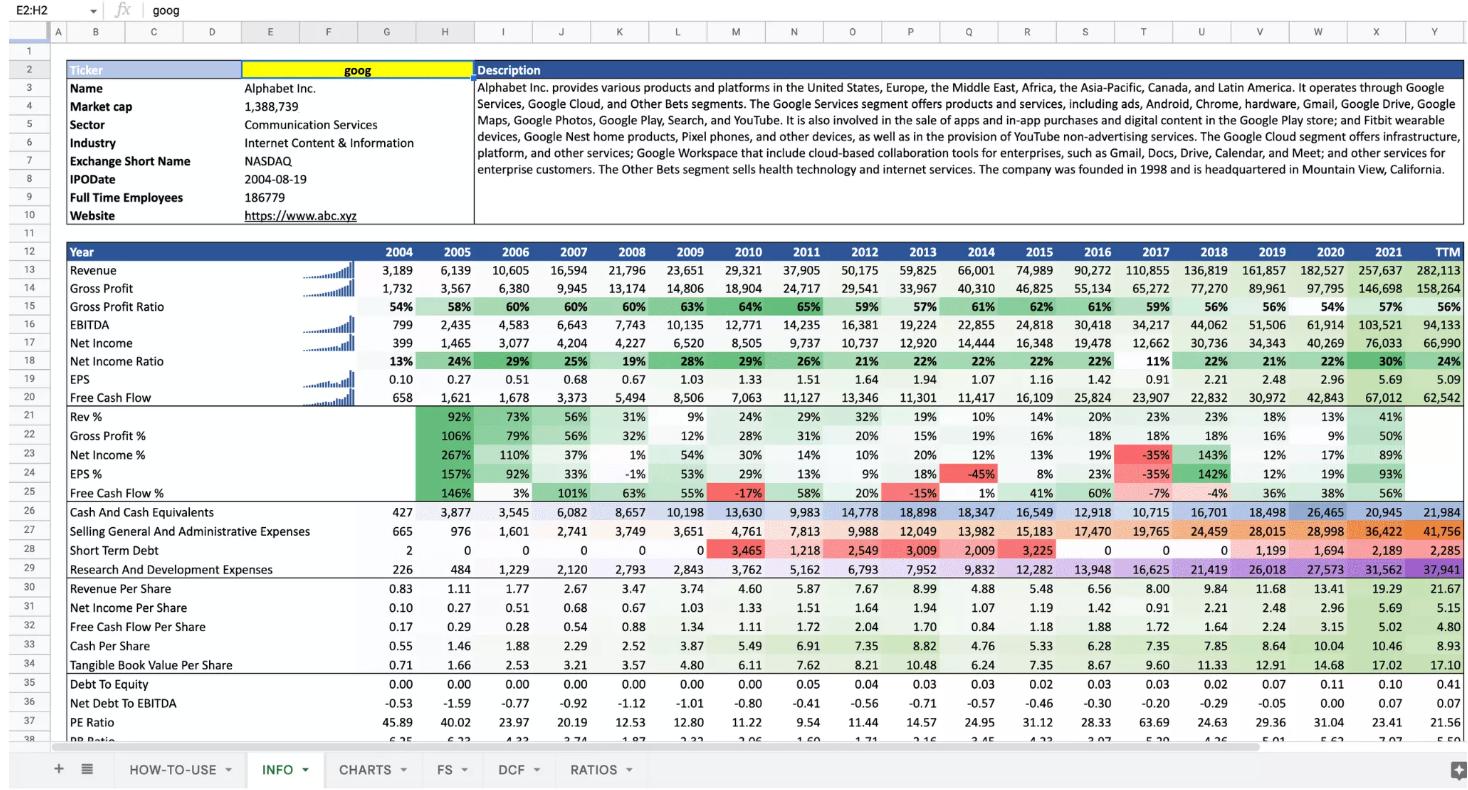1468x790 pixels.
Task: Select the Alphabet Inc. name cell
Action: click(280, 89)
